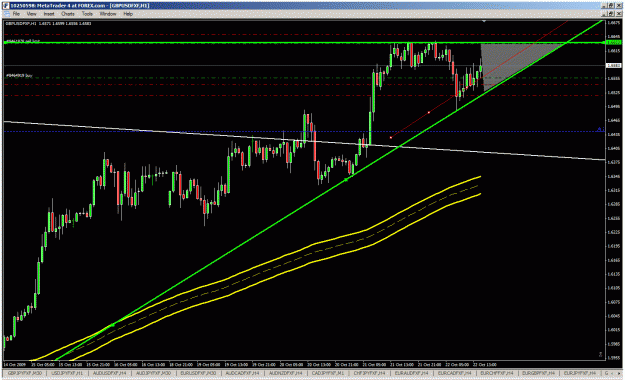Click the chart document icon beside File
The image size is (625, 380).
[7, 14]
